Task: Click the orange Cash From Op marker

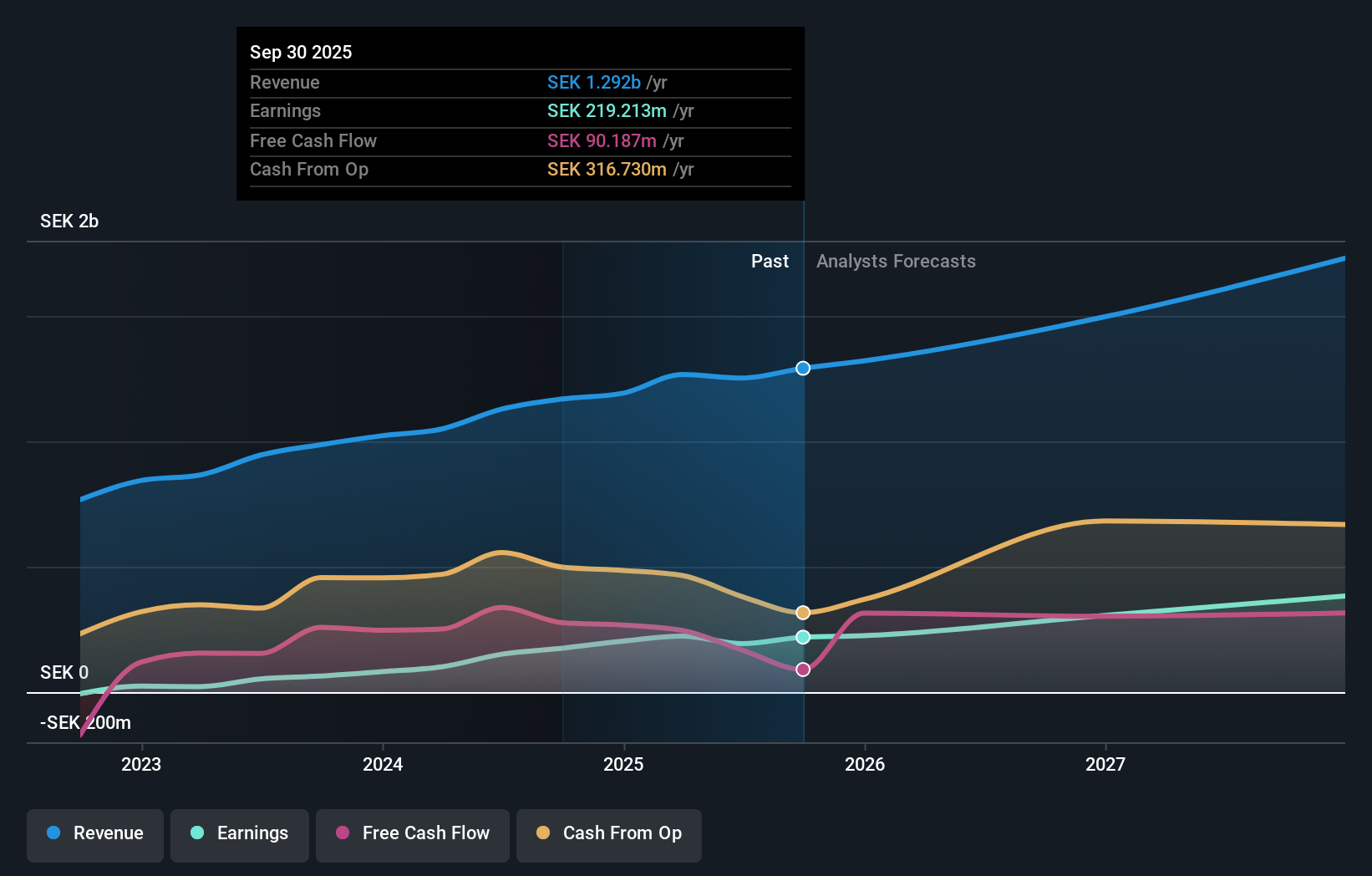Action: [802, 612]
